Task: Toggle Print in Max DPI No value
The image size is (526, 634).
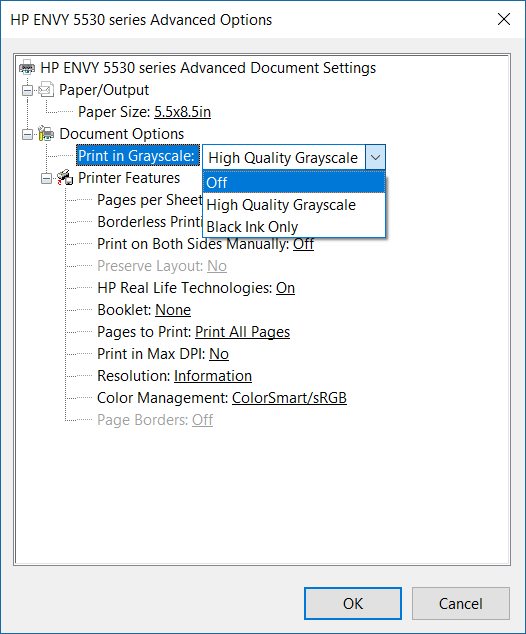Action: pos(219,354)
